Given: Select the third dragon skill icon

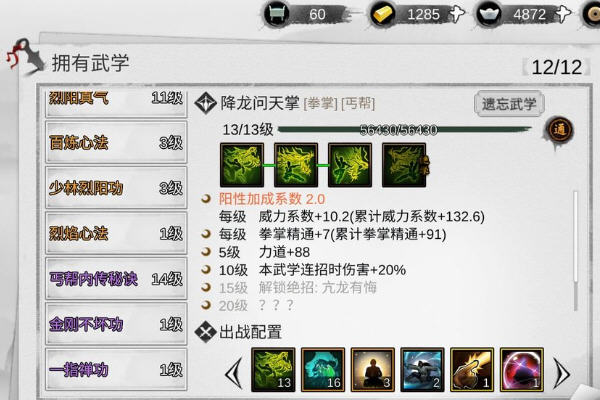Looking at the screenshot, I should click(x=350, y=165).
